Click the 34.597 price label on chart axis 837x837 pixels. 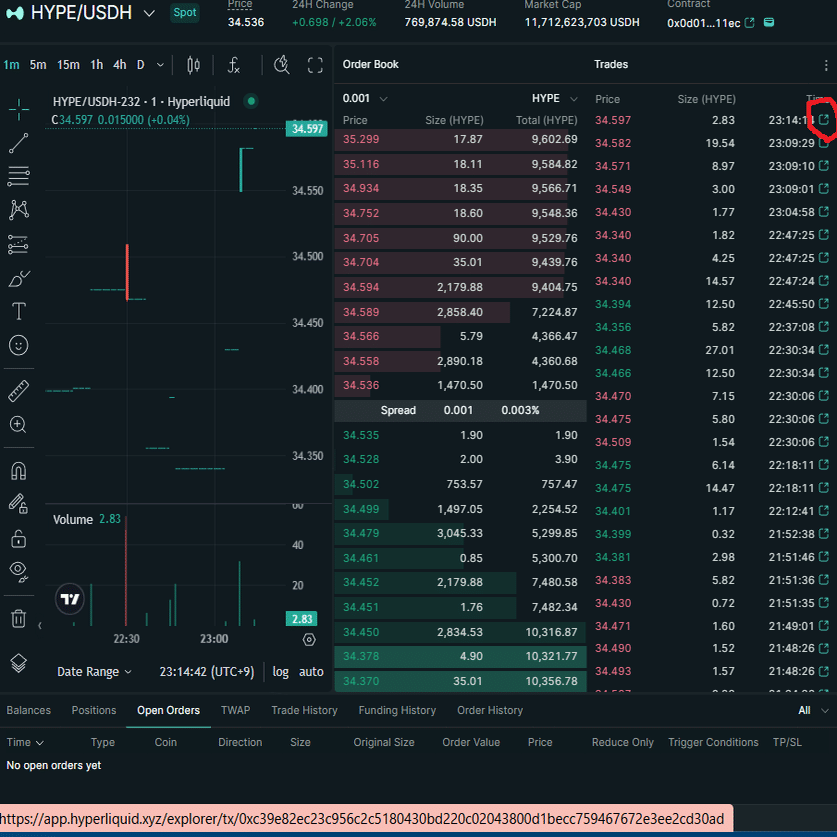306,129
